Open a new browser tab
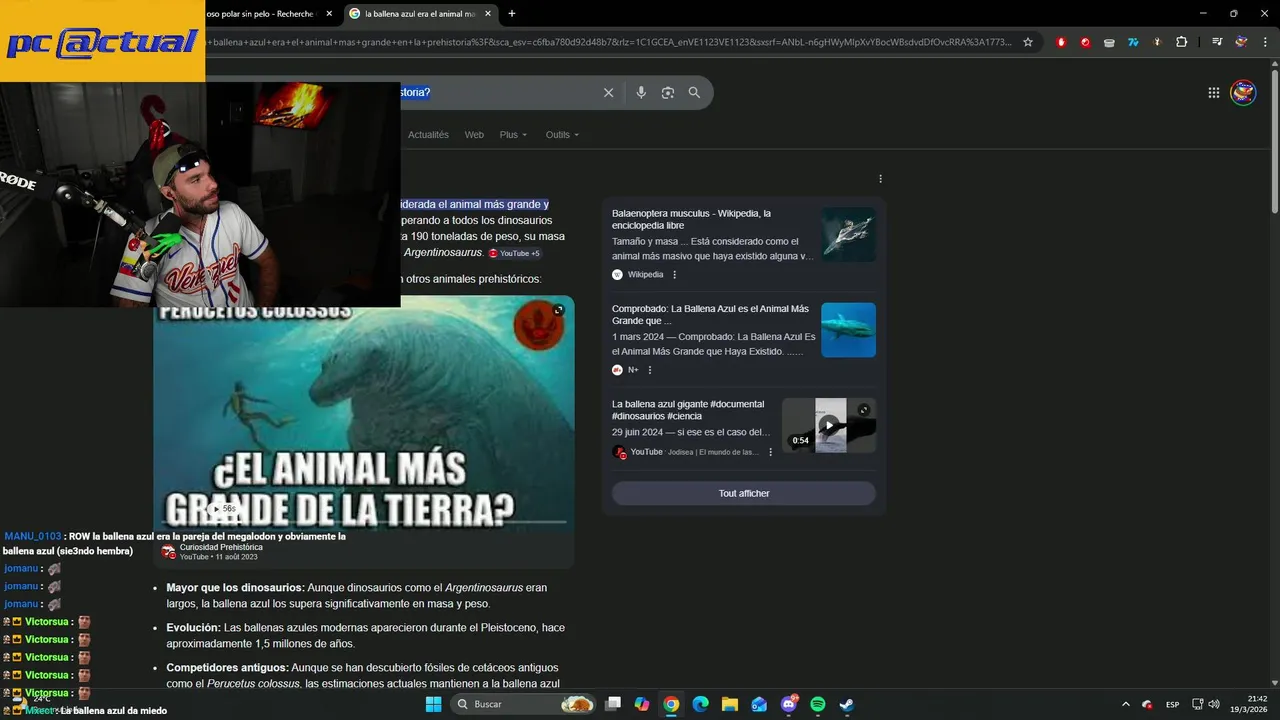The height and width of the screenshot is (720, 1280). tap(512, 14)
